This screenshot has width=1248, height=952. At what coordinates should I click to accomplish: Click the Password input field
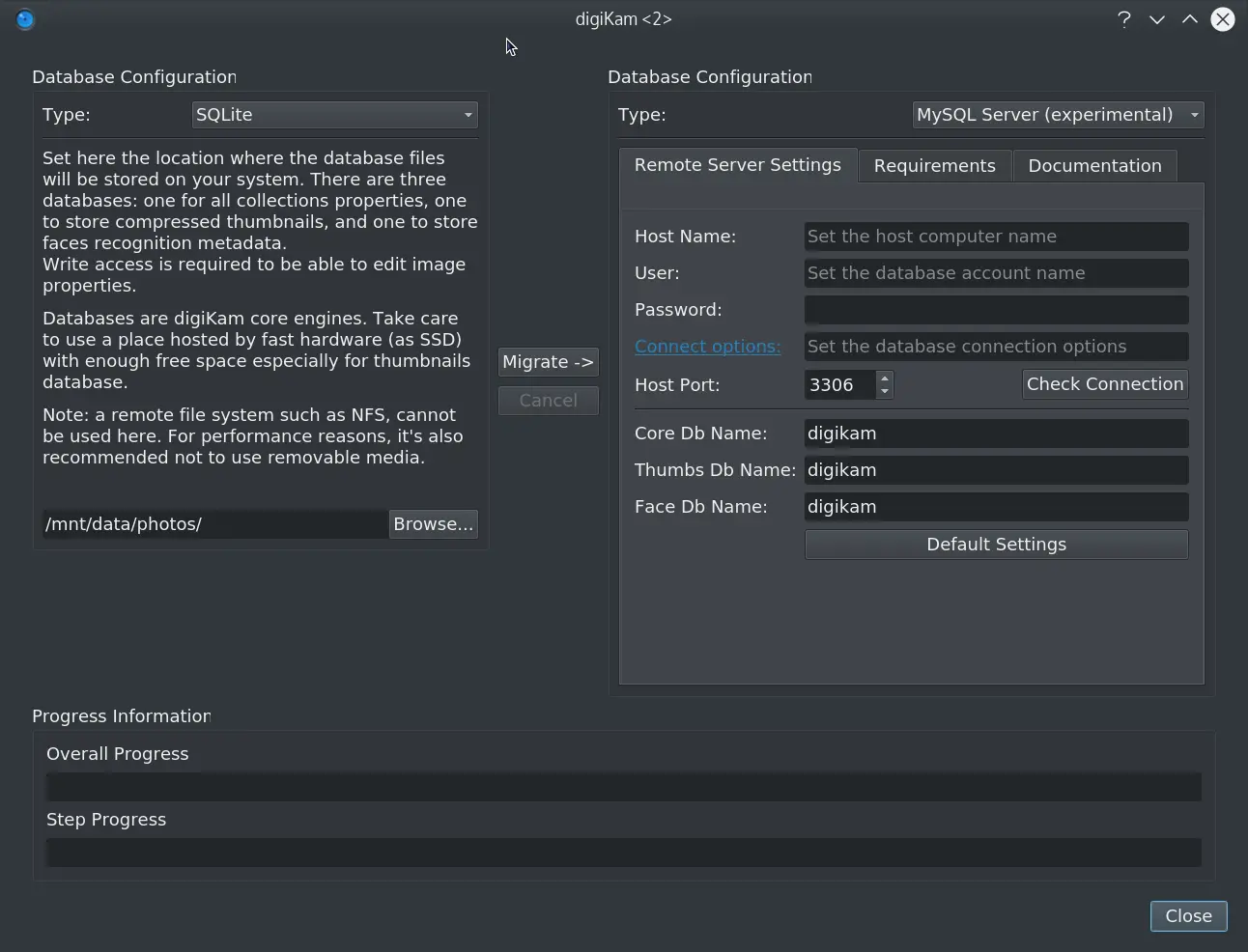996,310
